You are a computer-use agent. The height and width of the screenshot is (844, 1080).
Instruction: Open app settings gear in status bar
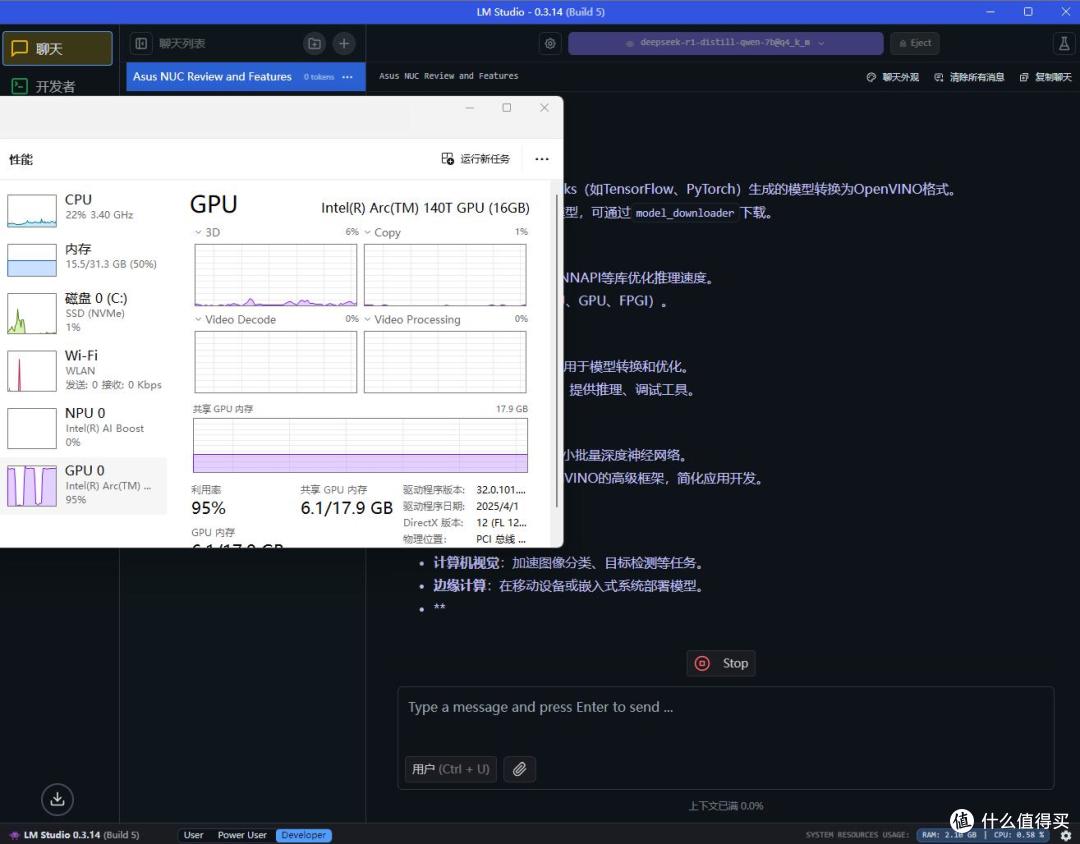point(1066,835)
